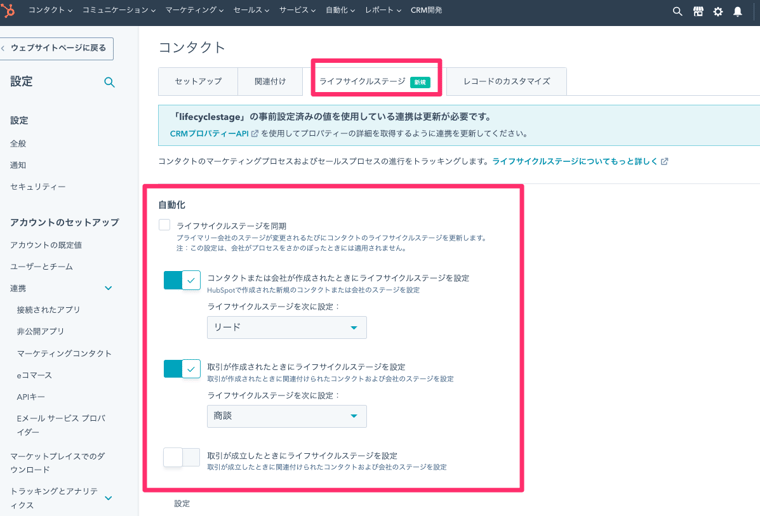The image size is (760, 516).
Task: Open マーケットプレイスでのダウンロード in sidebar
Action: (58, 463)
